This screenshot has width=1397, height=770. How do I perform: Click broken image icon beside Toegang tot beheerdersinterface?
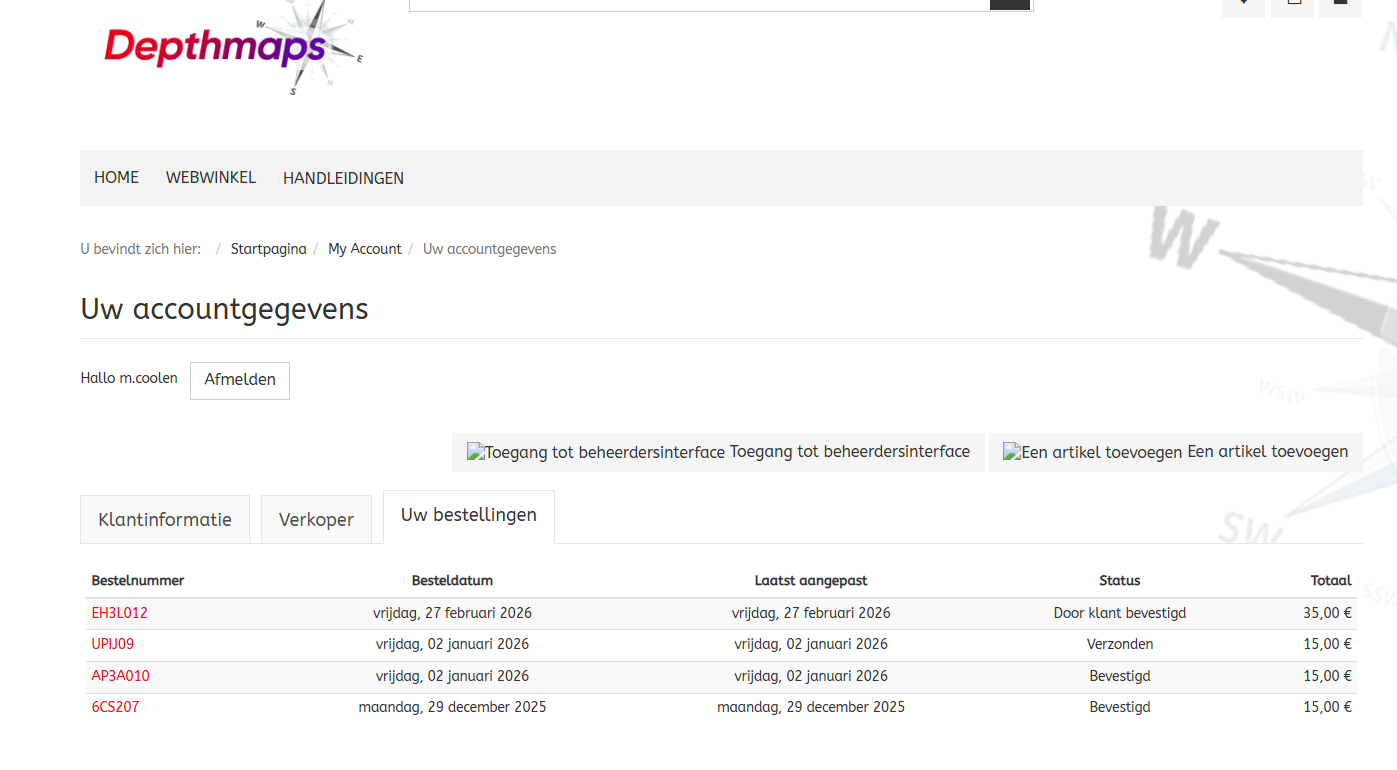(475, 453)
